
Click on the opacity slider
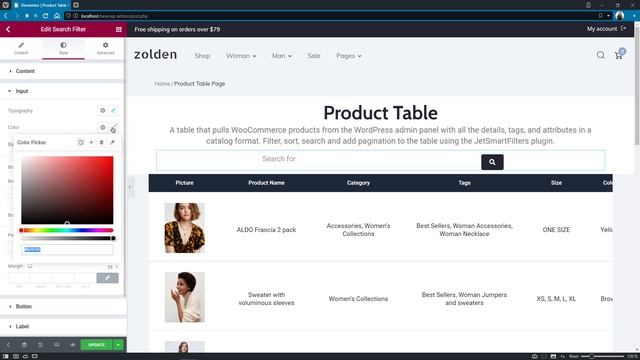click(67, 238)
